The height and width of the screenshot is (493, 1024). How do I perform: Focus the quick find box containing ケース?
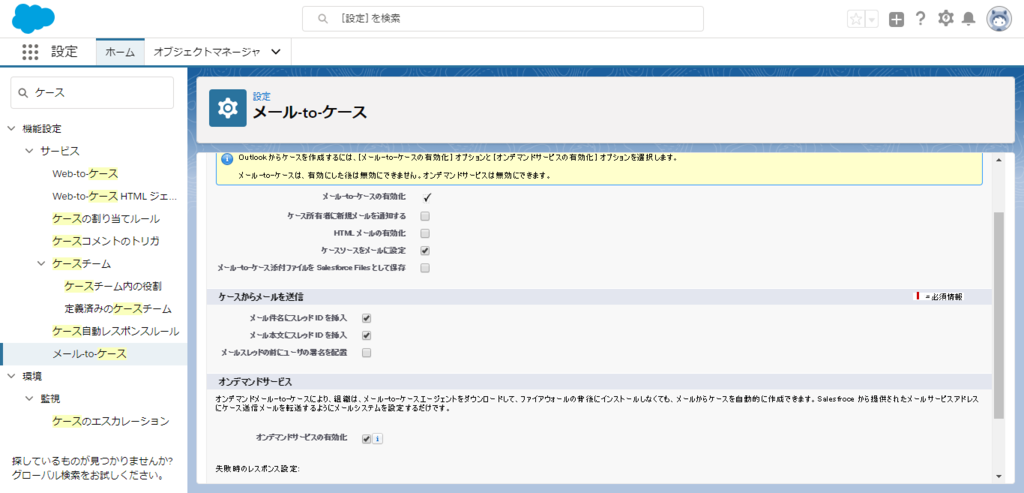(x=92, y=93)
